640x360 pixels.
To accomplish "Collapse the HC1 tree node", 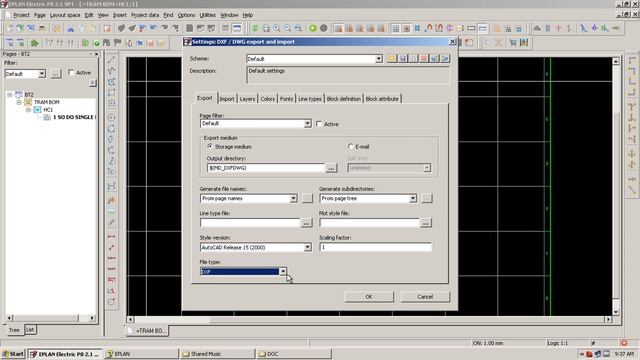I will click(28, 110).
